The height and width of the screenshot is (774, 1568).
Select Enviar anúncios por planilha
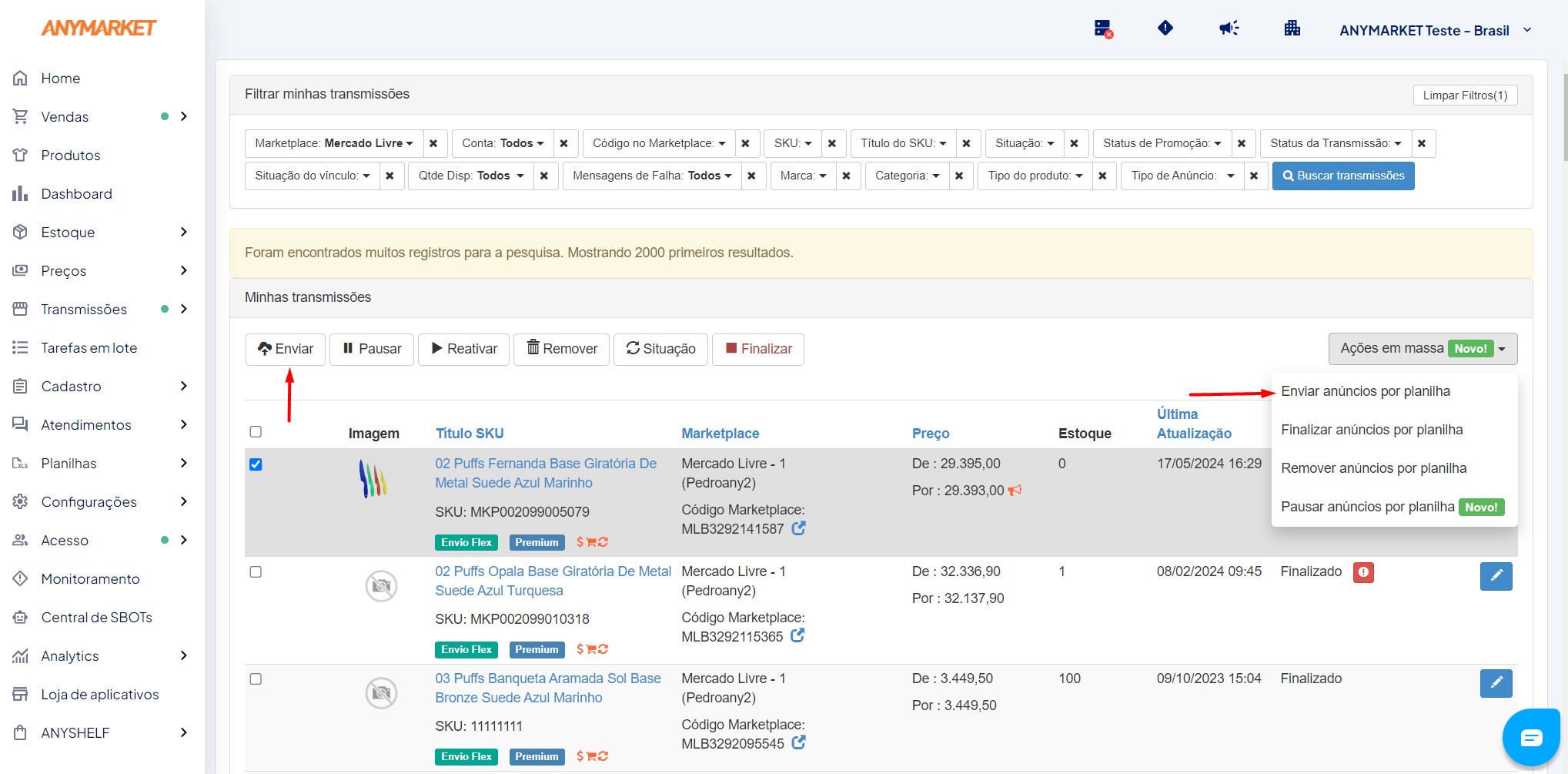pos(1366,391)
